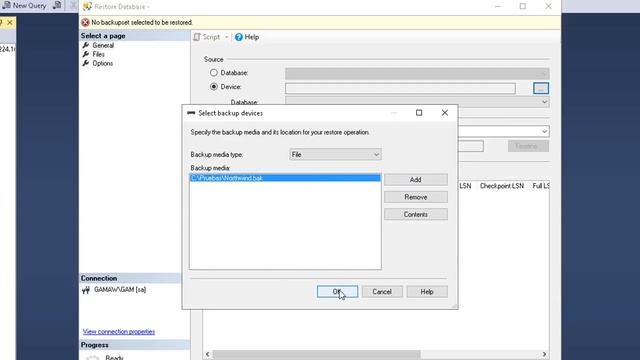Viewport: 640px width, 360px height.
Task: Open Help in Select backup devices dialog
Action: pyautogui.click(x=427, y=291)
